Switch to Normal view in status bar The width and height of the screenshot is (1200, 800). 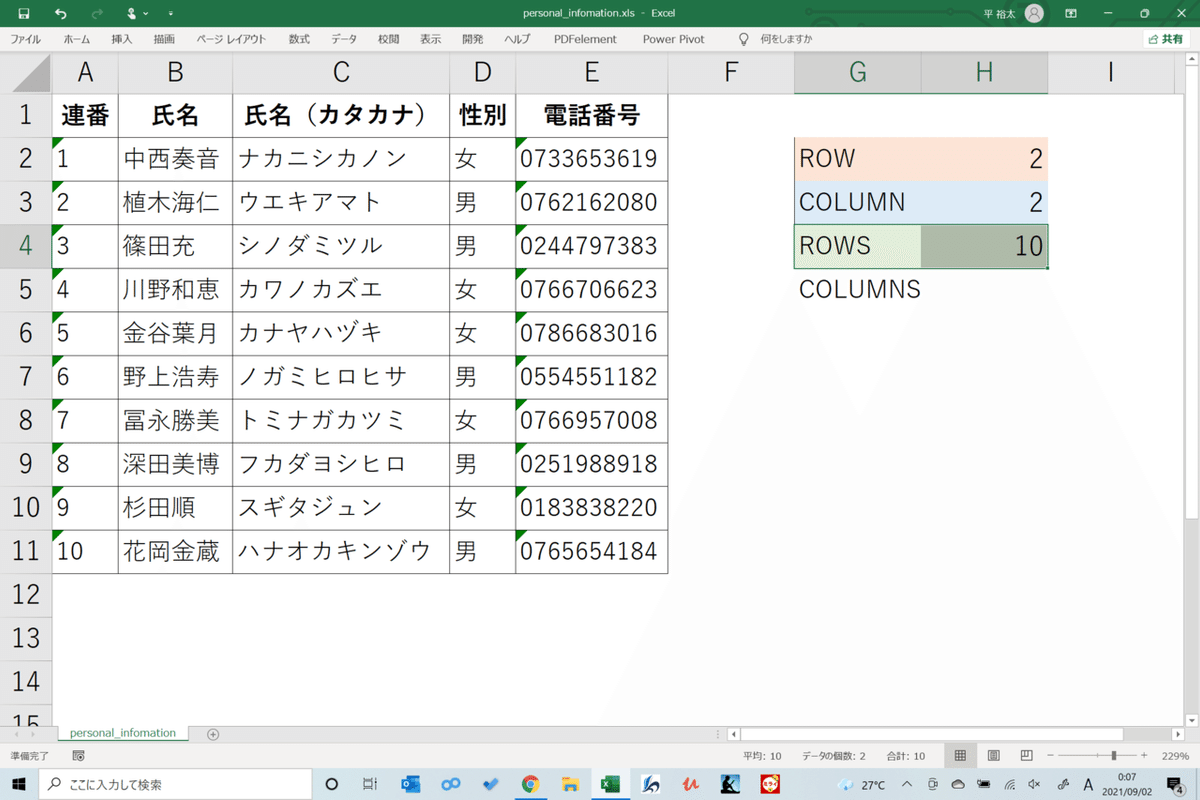(x=960, y=756)
